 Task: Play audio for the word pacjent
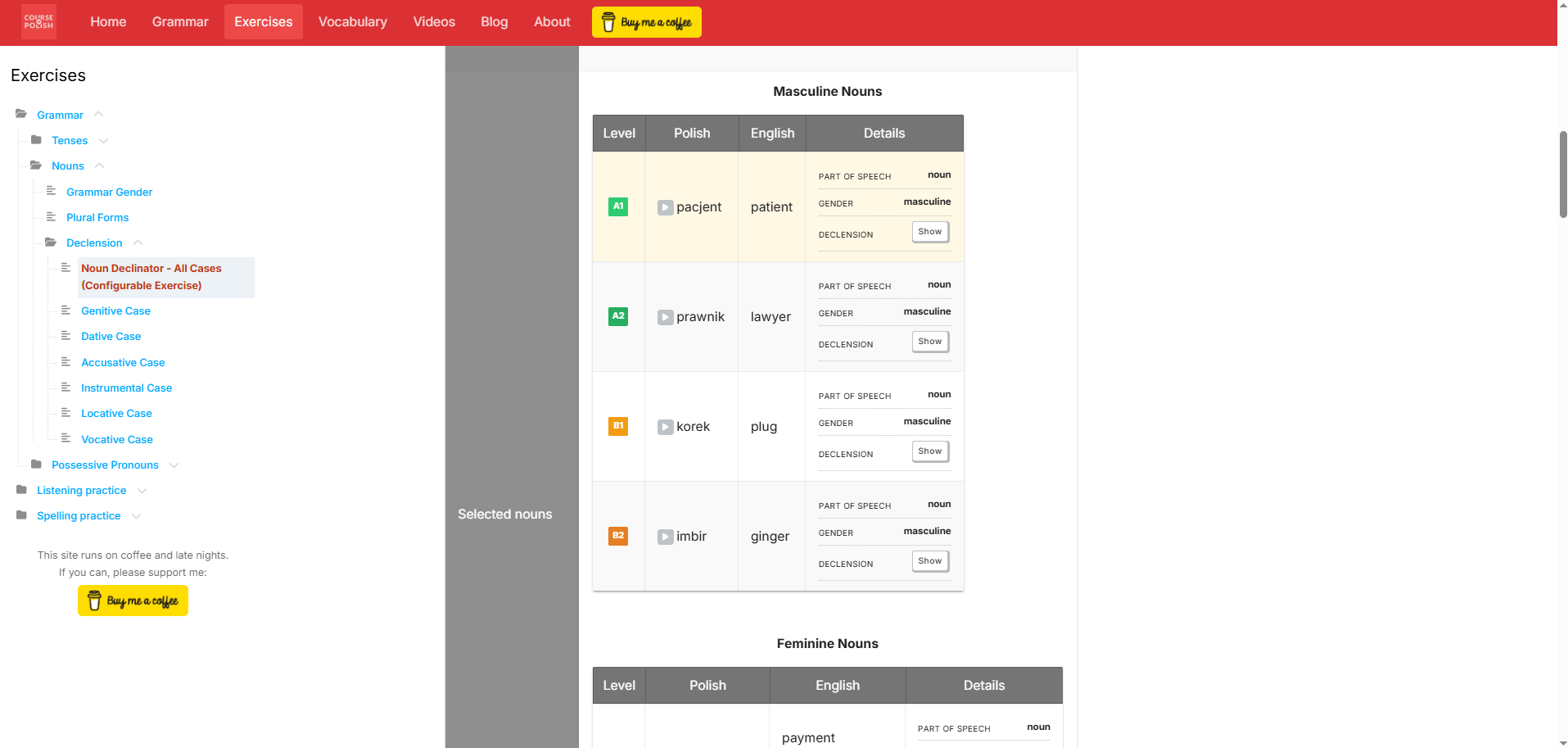(x=665, y=208)
